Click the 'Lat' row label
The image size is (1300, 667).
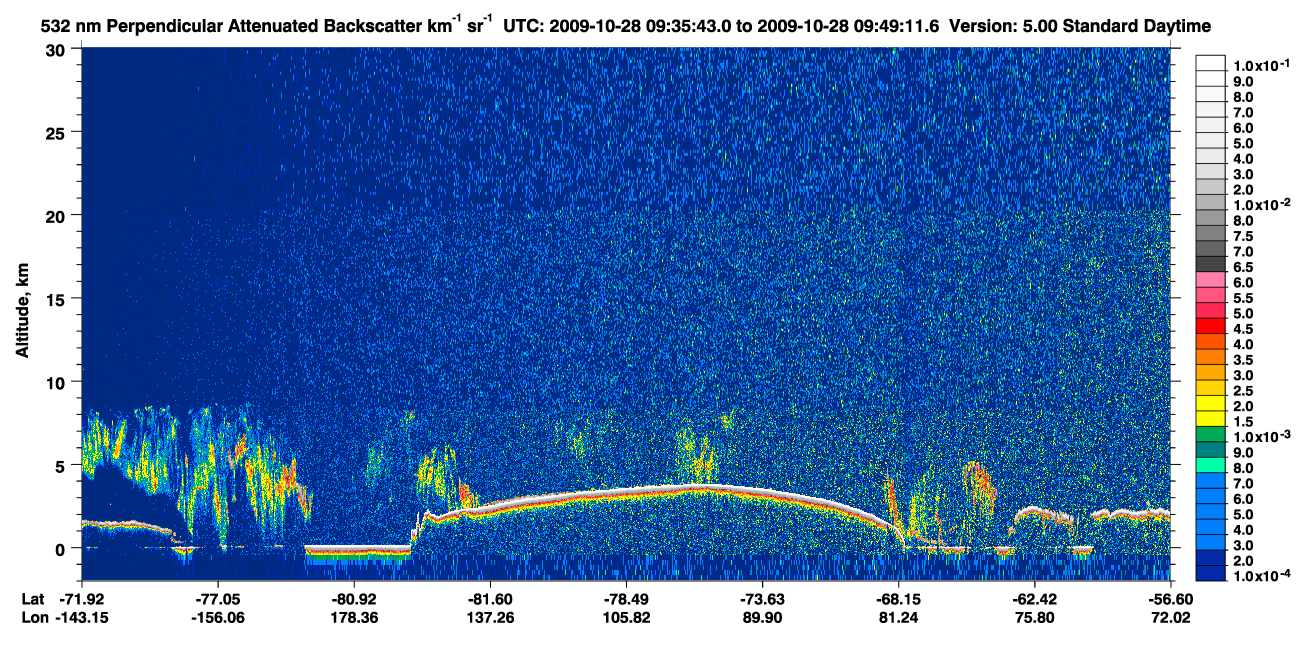32,599
